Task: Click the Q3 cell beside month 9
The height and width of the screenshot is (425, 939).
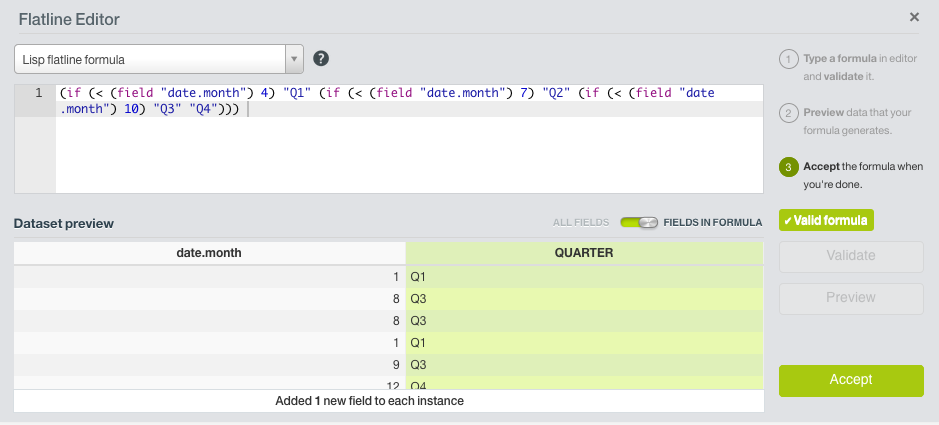Action: (x=584, y=365)
